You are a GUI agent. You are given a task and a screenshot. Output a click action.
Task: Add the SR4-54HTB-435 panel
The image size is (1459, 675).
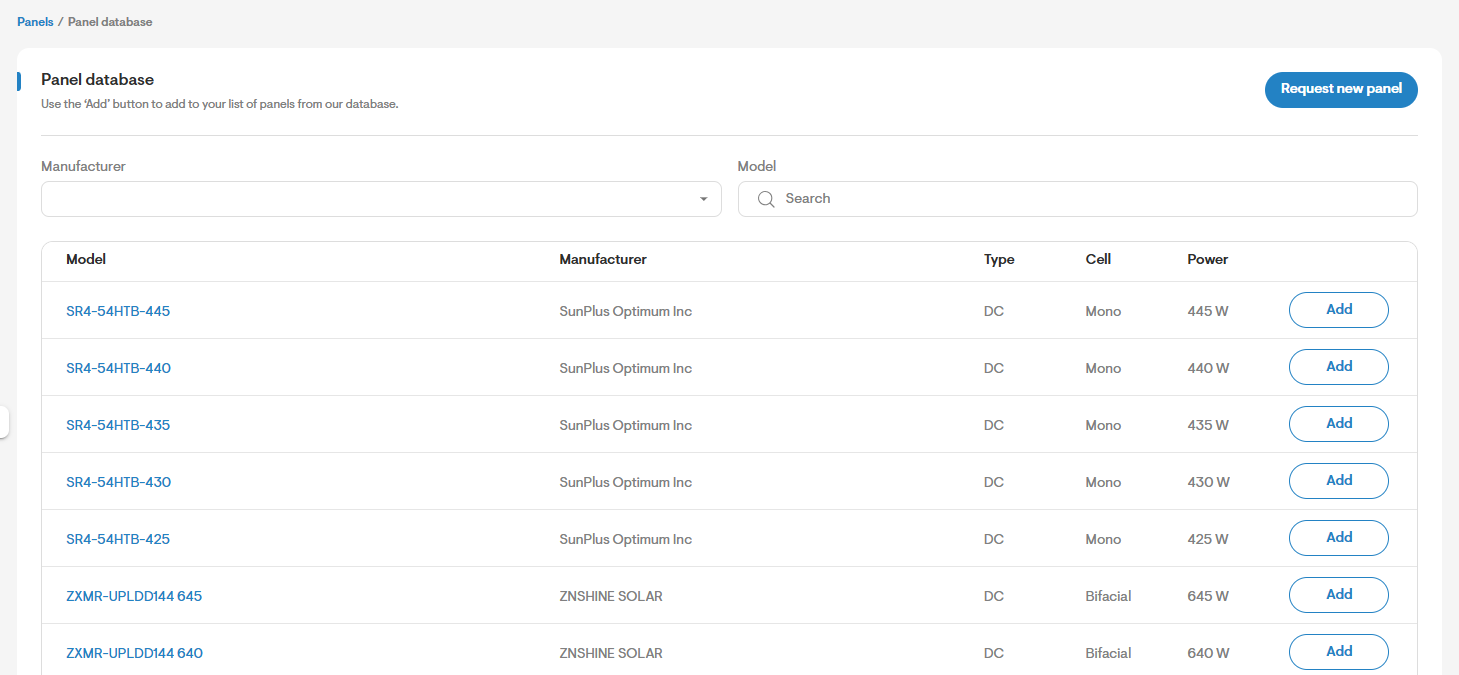coord(1339,424)
